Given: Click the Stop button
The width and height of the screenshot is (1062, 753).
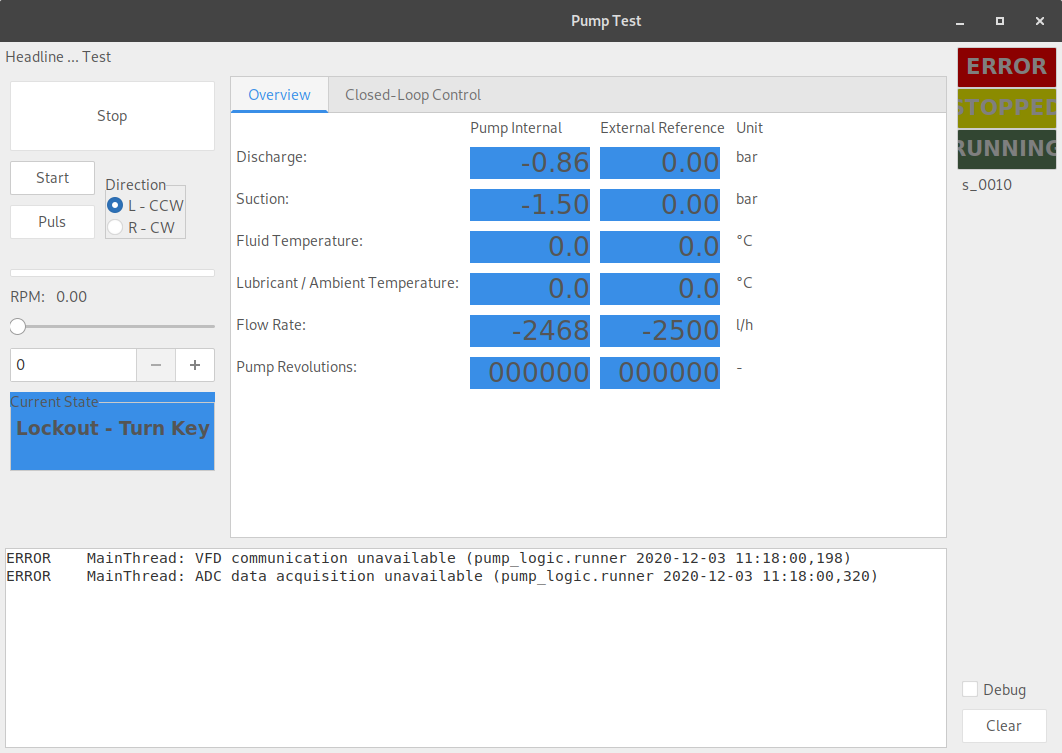Looking at the screenshot, I should 112,116.
